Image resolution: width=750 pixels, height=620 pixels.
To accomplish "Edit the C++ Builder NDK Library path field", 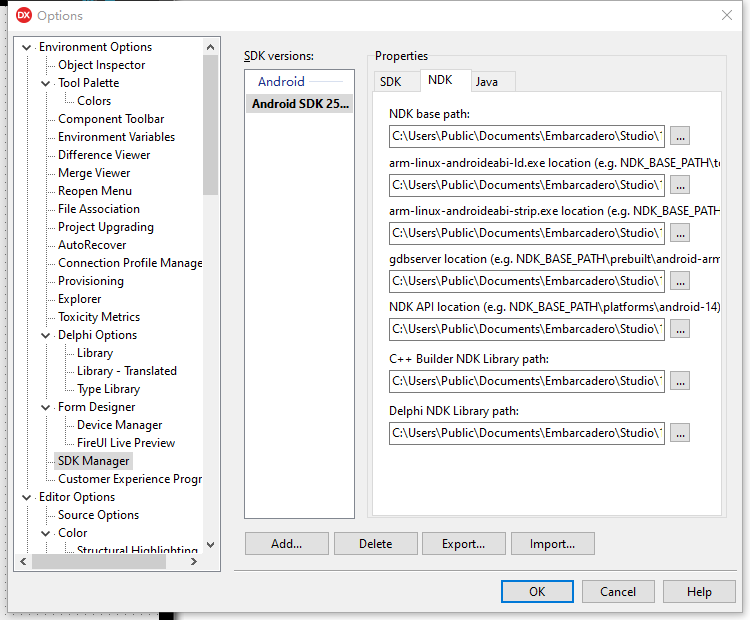I will [527, 381].
